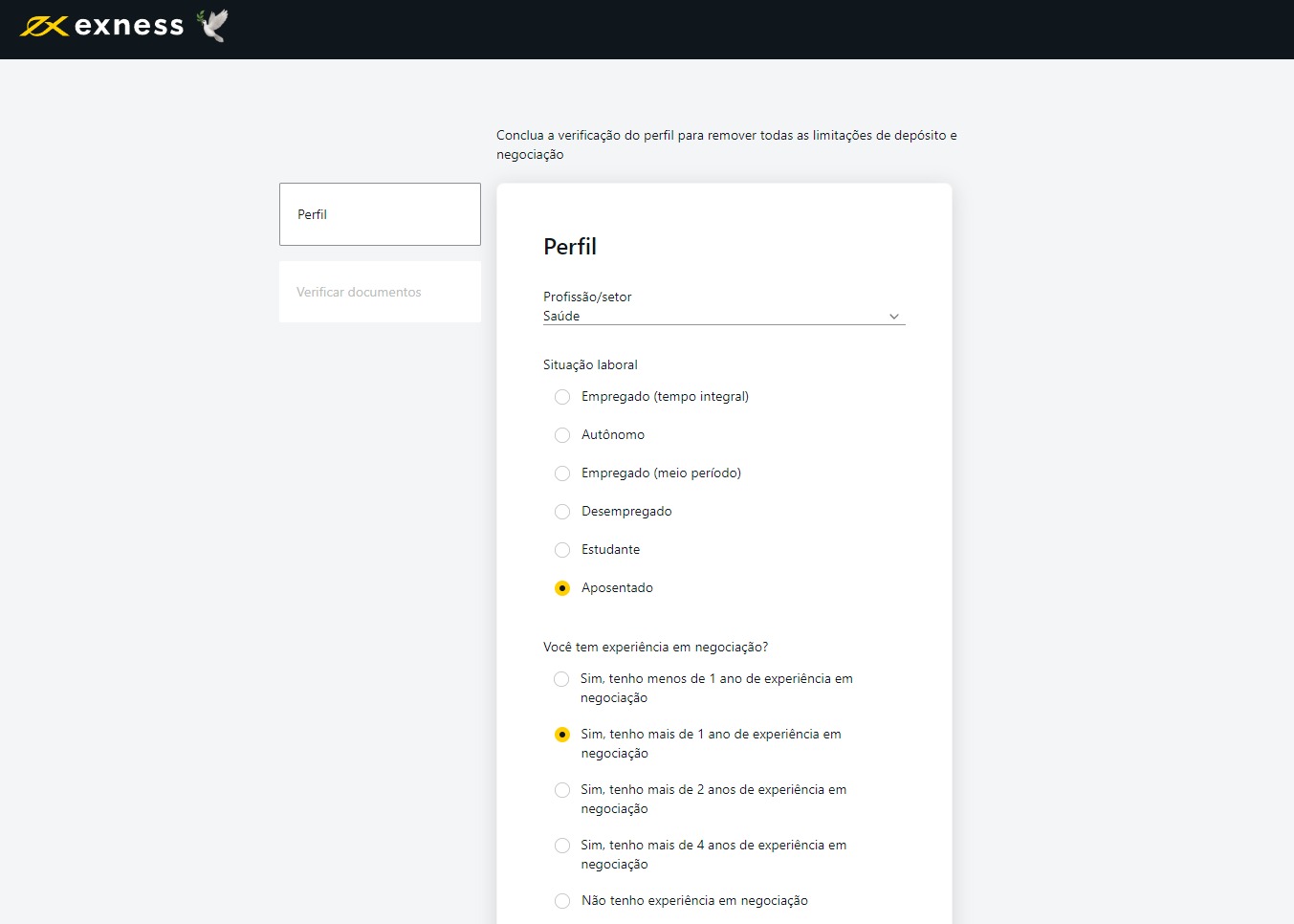Choose more than 2 years experience

click(562, 790)
